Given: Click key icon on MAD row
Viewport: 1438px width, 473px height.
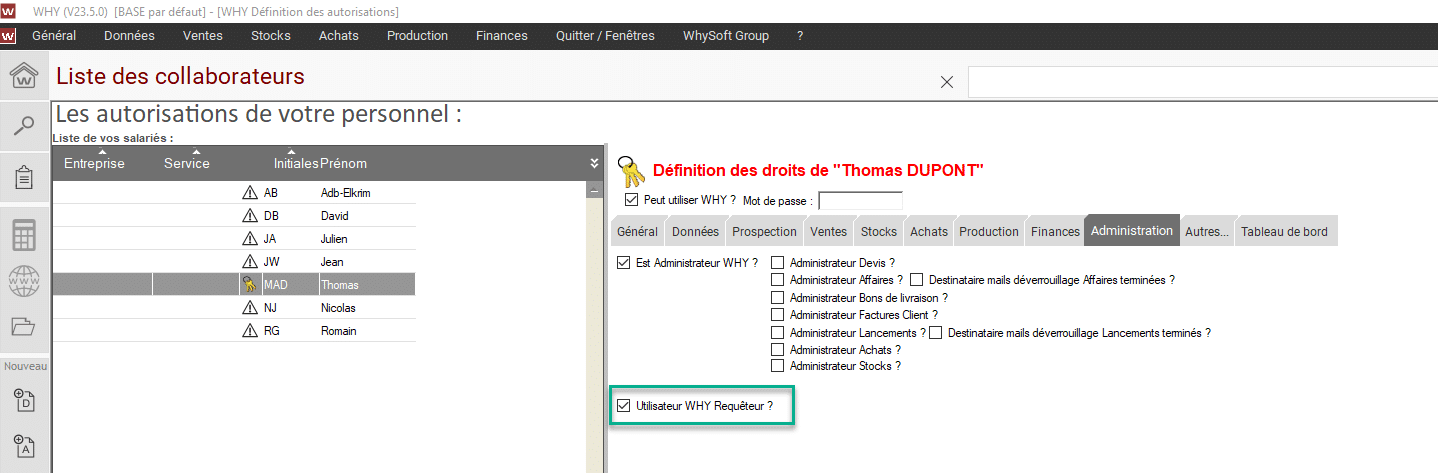Looking at the screenshot, I should coord(250,285).
